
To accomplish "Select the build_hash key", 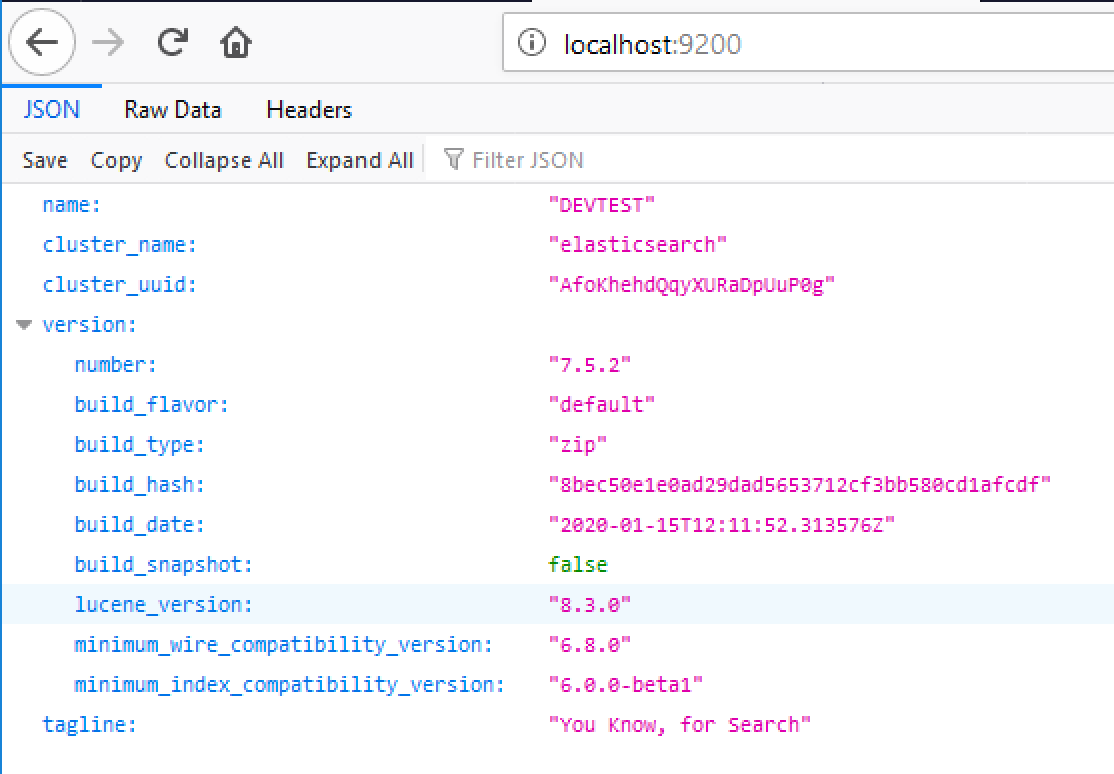I will [139, 485].
